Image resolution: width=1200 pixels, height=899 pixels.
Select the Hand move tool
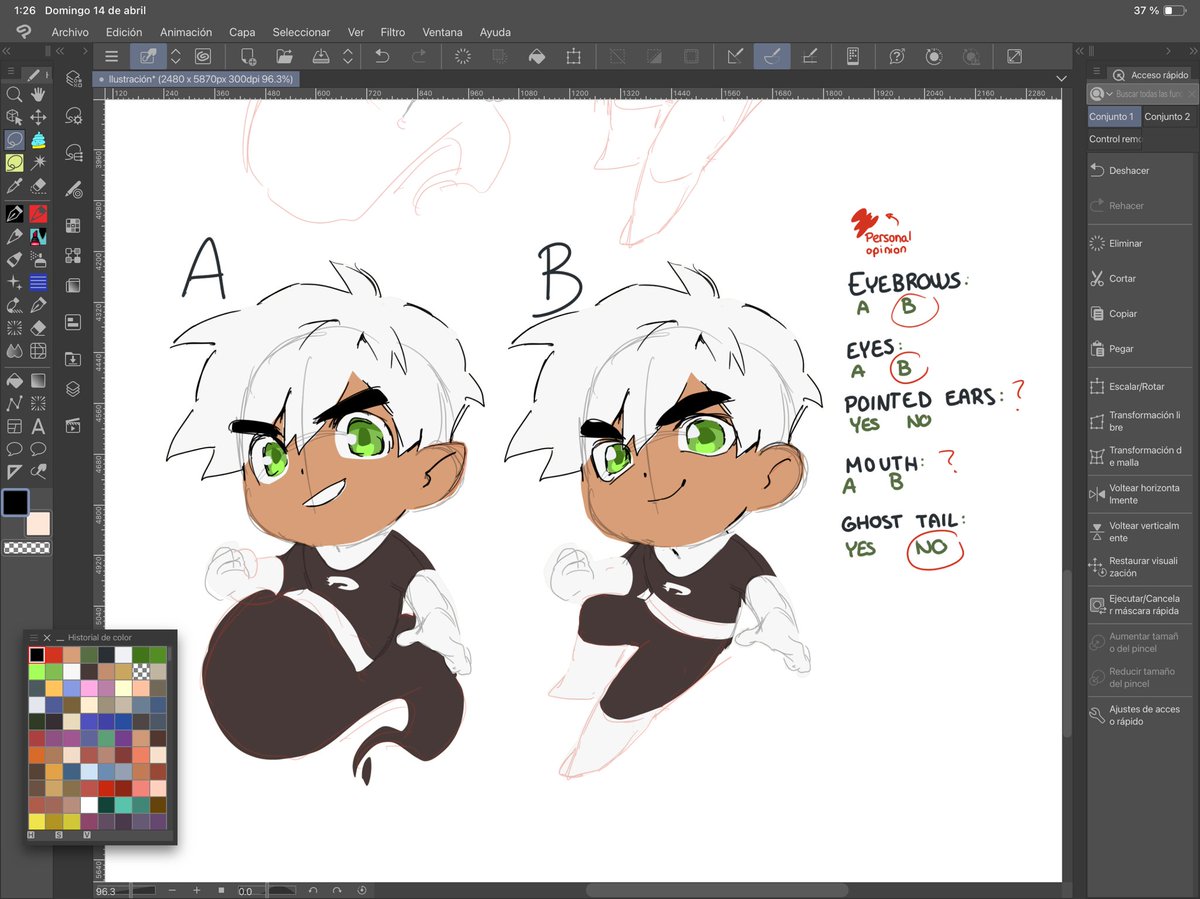(38, 94)
